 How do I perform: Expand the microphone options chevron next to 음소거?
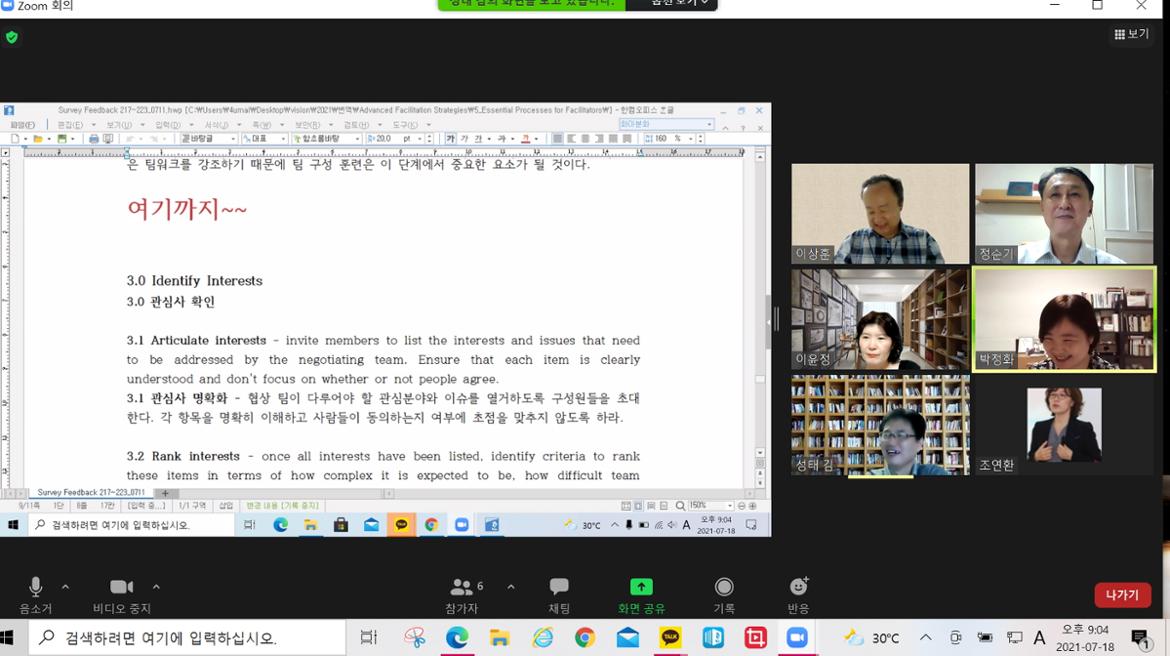[x=64, y=588]
